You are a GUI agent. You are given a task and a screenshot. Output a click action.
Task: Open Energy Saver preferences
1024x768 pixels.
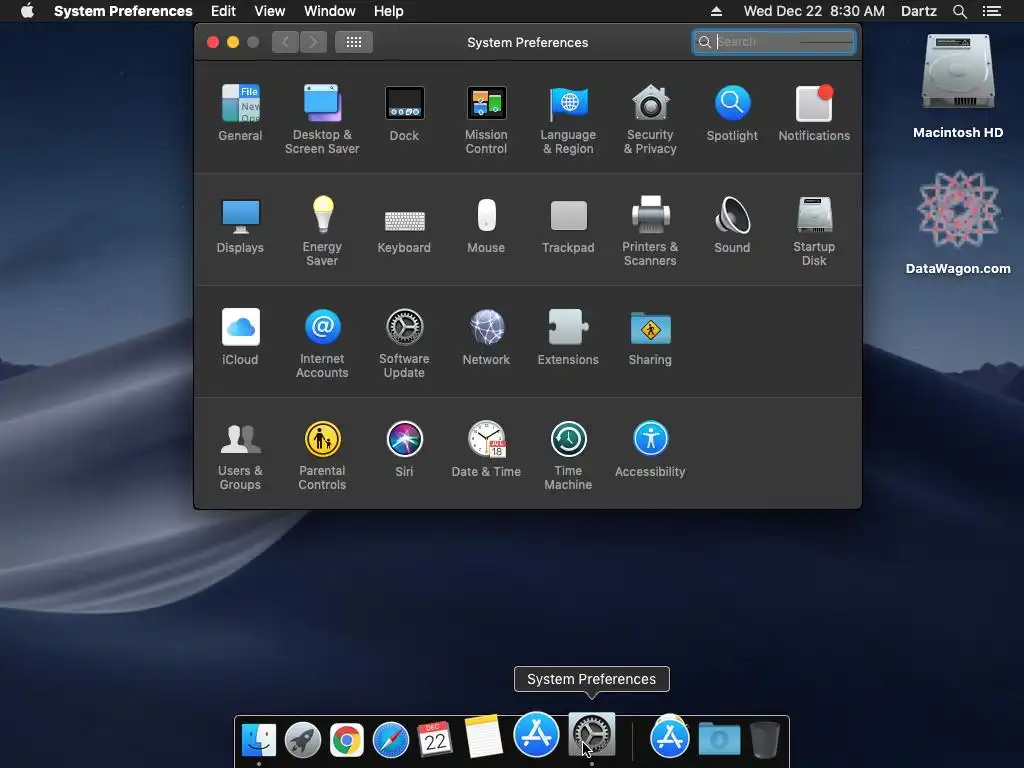[x=322, y=231]
